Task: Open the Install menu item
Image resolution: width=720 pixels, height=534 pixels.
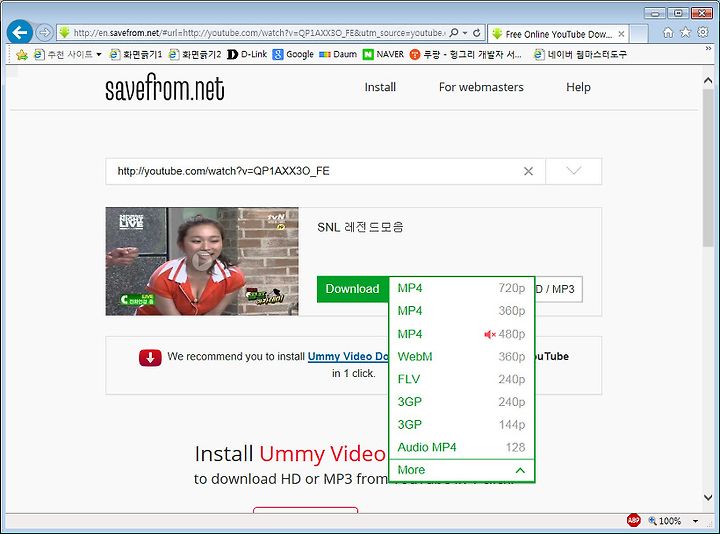Action: pyautogui.click(x=380, y=87)
